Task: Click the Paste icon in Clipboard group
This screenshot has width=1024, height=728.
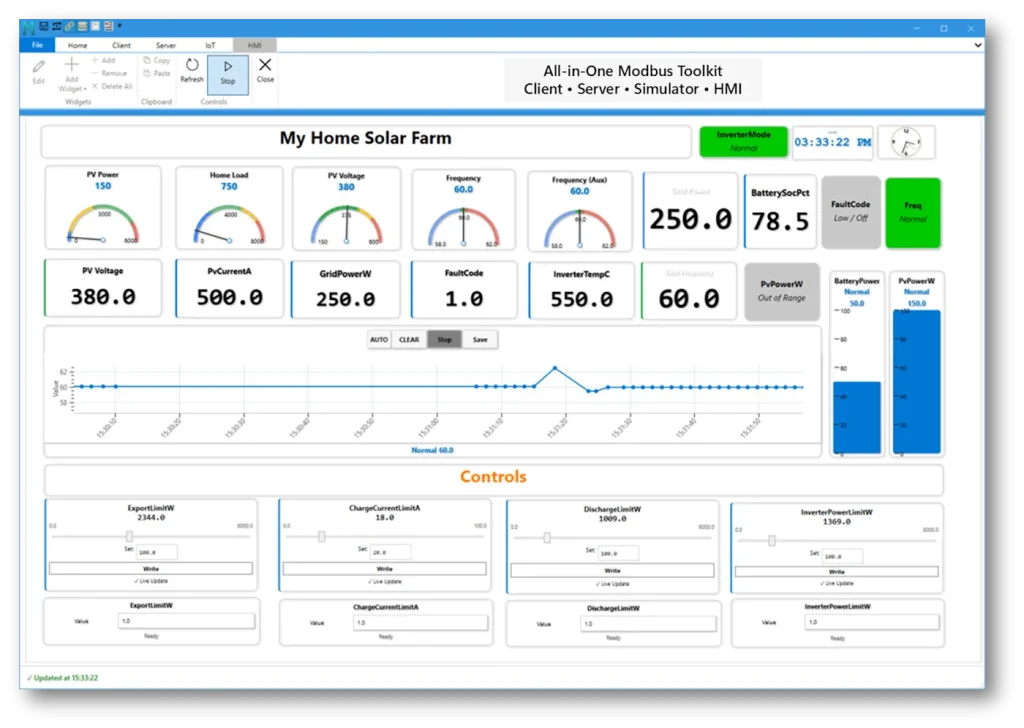Action: tap(147, 73)
